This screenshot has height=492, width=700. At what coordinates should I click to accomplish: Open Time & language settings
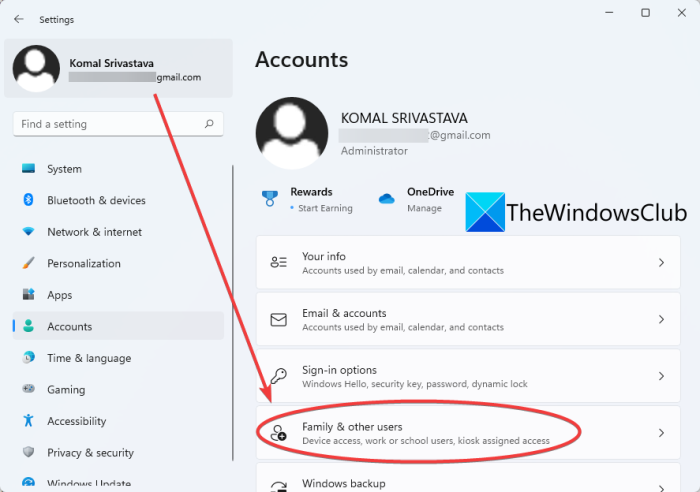pyautogui.click(x=118, y=358)
